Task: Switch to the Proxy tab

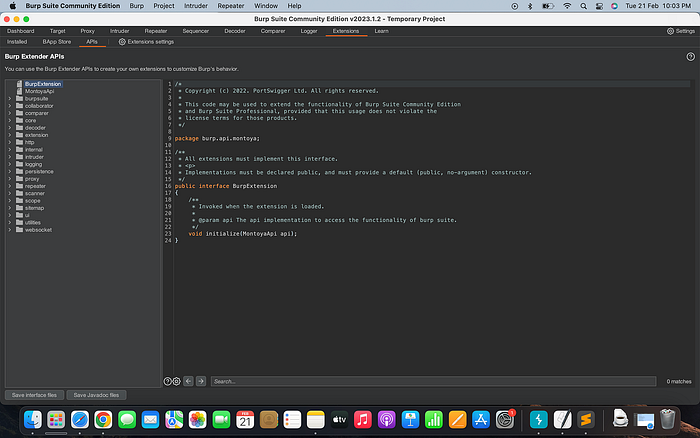Action: point(88,31)
